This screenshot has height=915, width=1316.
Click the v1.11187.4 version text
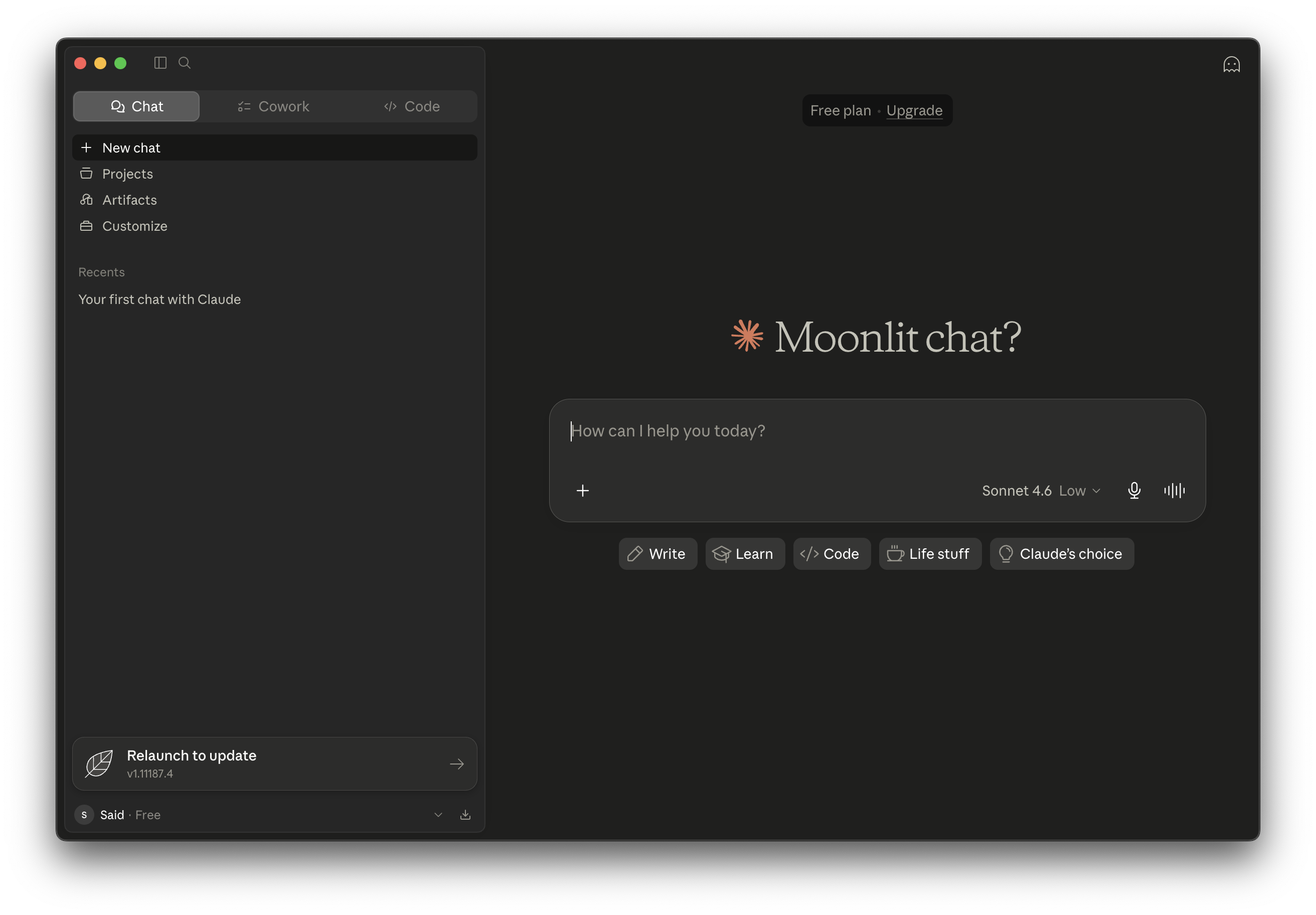coord(149,774)
